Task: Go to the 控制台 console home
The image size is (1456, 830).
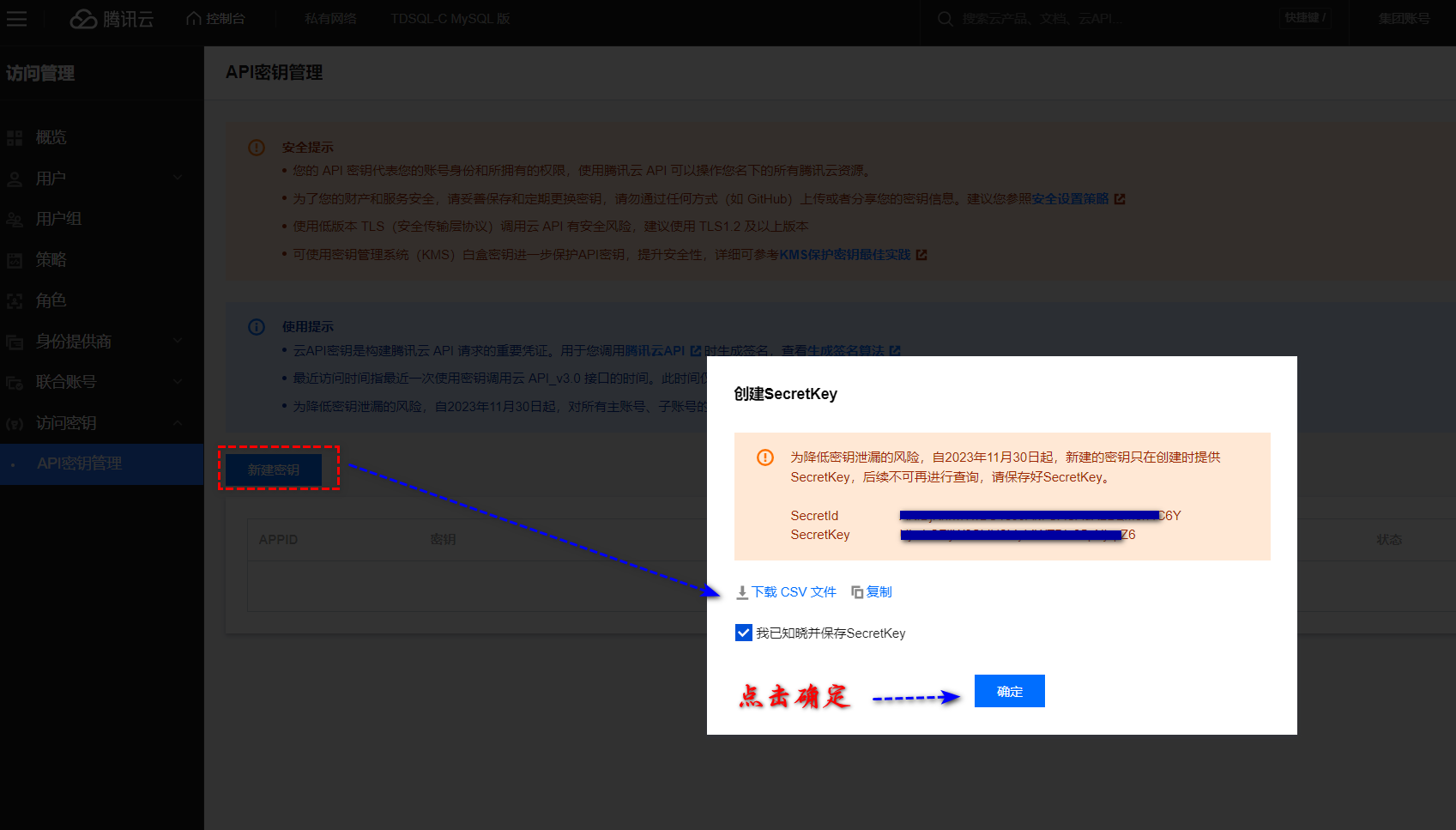Action: click(216, 19)
